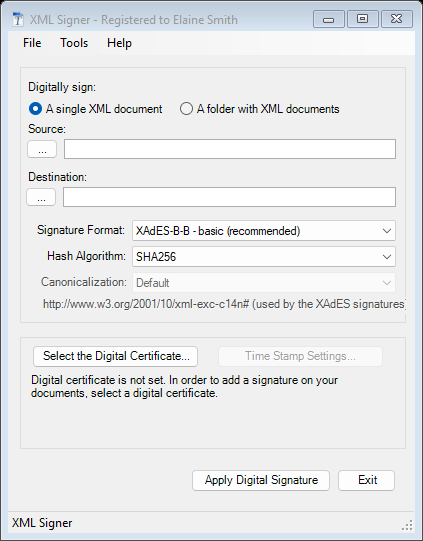Open the File menu
423x541 pixels.
[32, 43]
